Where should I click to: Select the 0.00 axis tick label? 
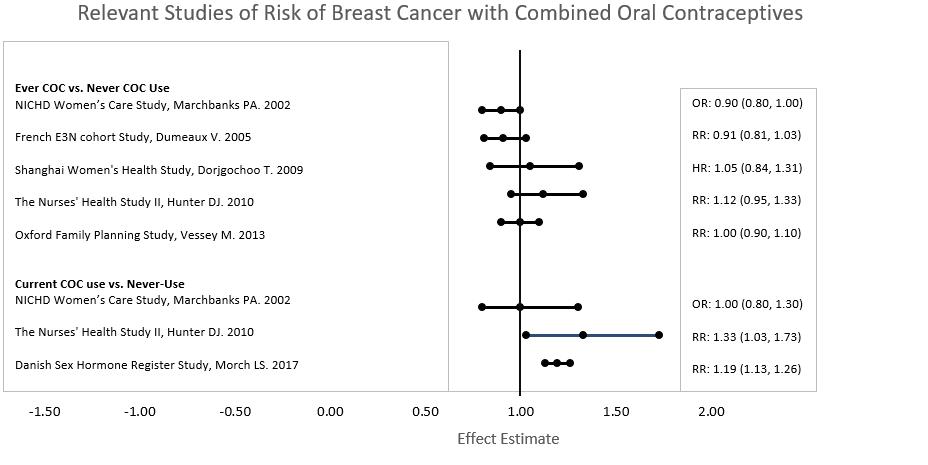[x=330, y=411]
